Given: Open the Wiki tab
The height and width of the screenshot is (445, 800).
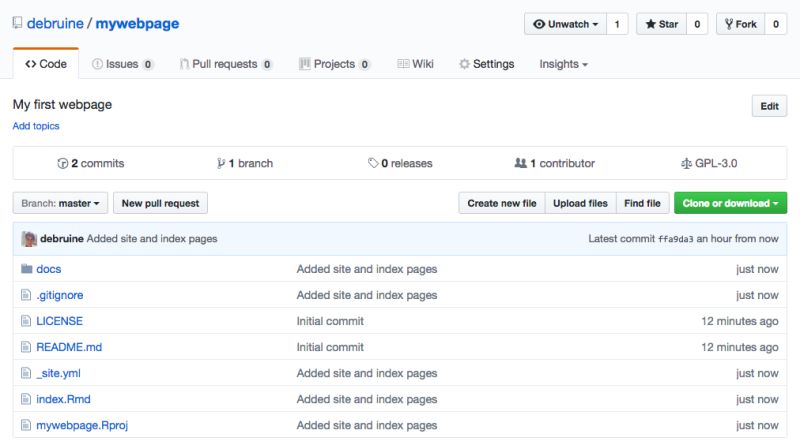Looking at the screenshot, I should tap(415, 64).
